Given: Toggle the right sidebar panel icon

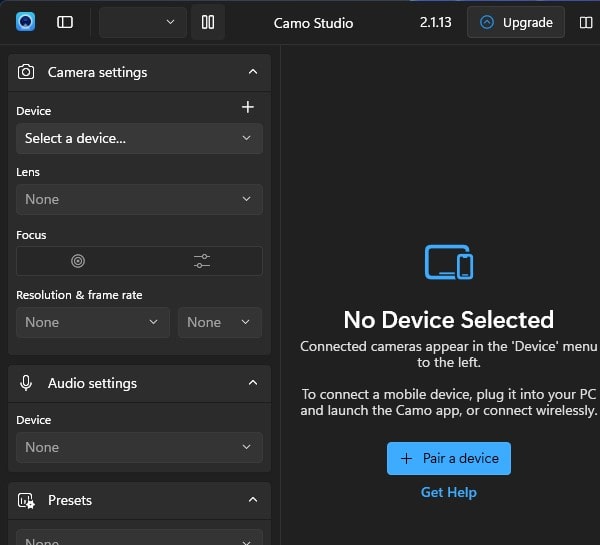Looking at the screenshot, I should point(586,22).
